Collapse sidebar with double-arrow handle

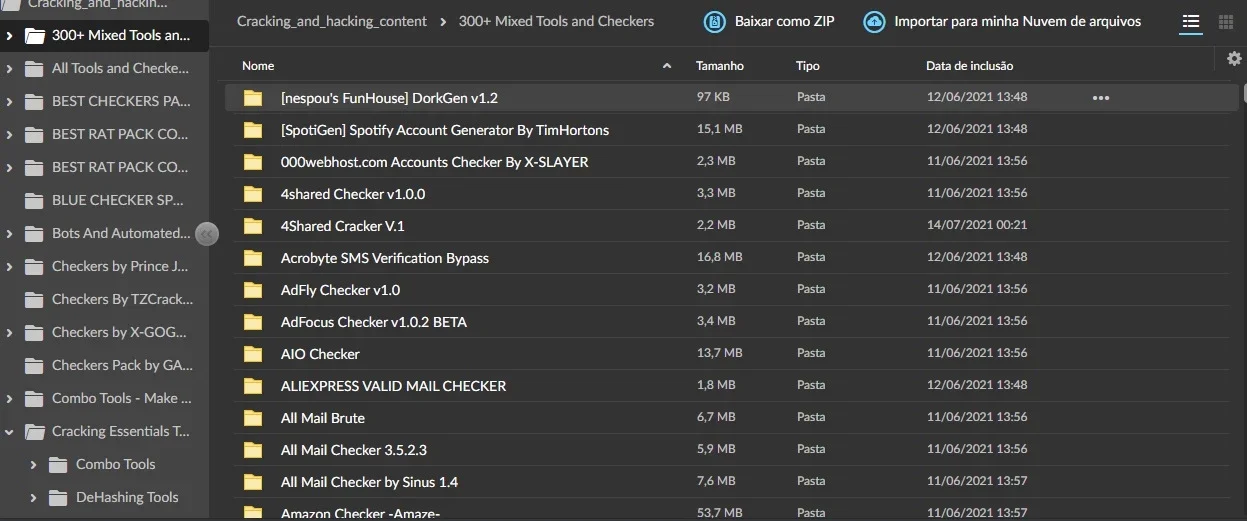coord(207,234)
